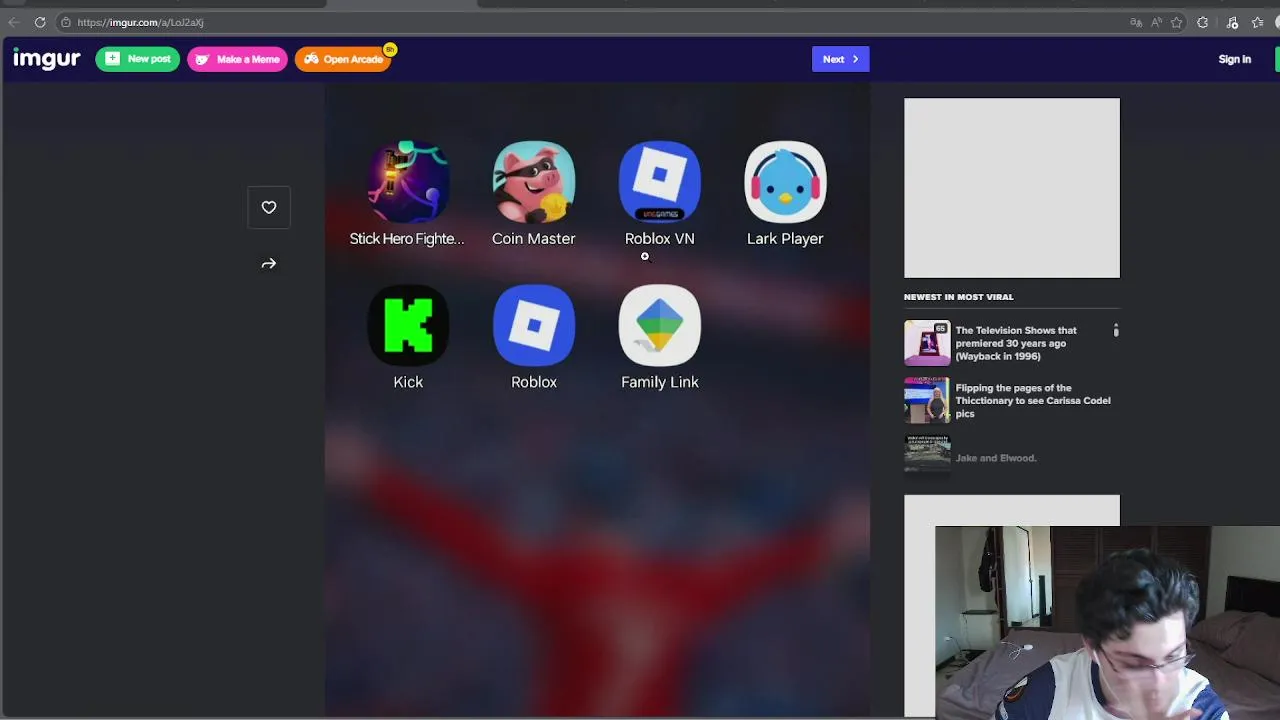This screenshot has height=720, width=1280.
Task: Click the 'Family Link' label text
Action: click(660, 382)
